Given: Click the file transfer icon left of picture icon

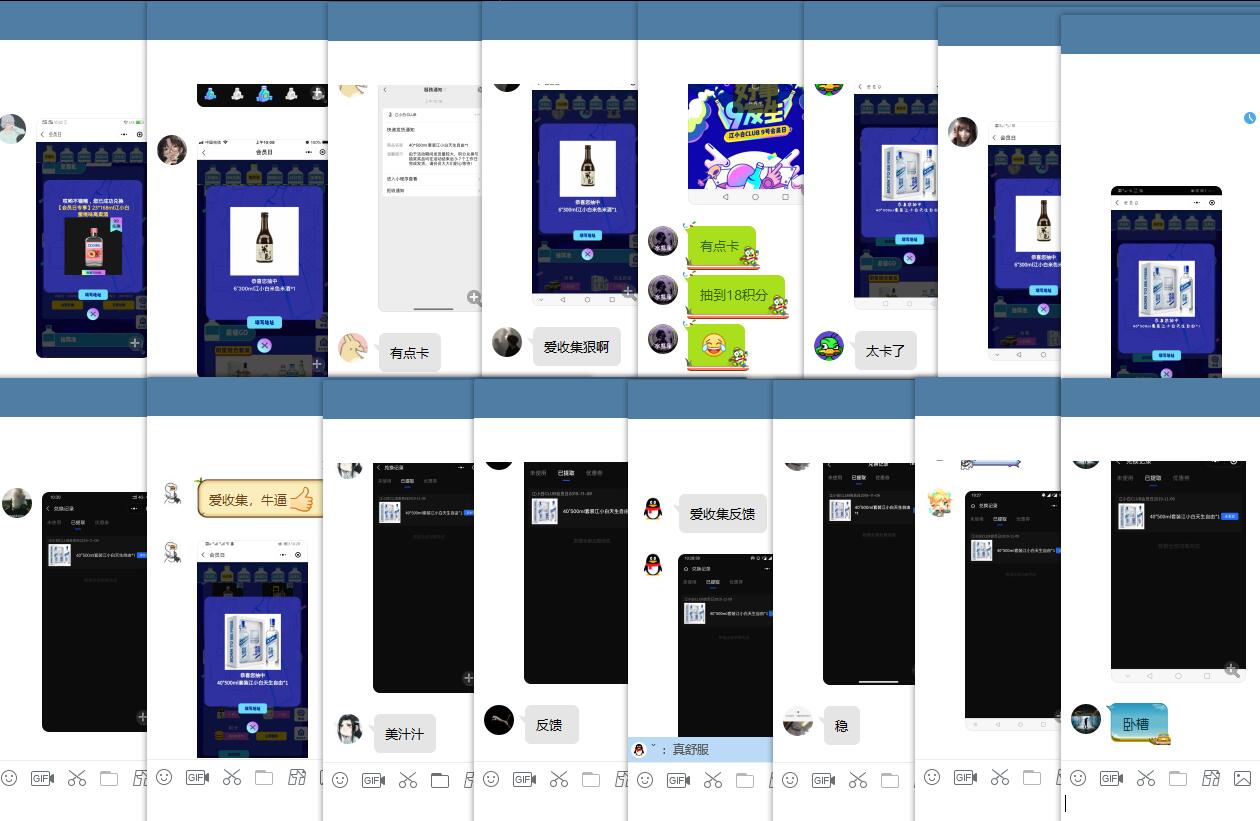Looking at the screenshot, I should tap(1211, 778).
